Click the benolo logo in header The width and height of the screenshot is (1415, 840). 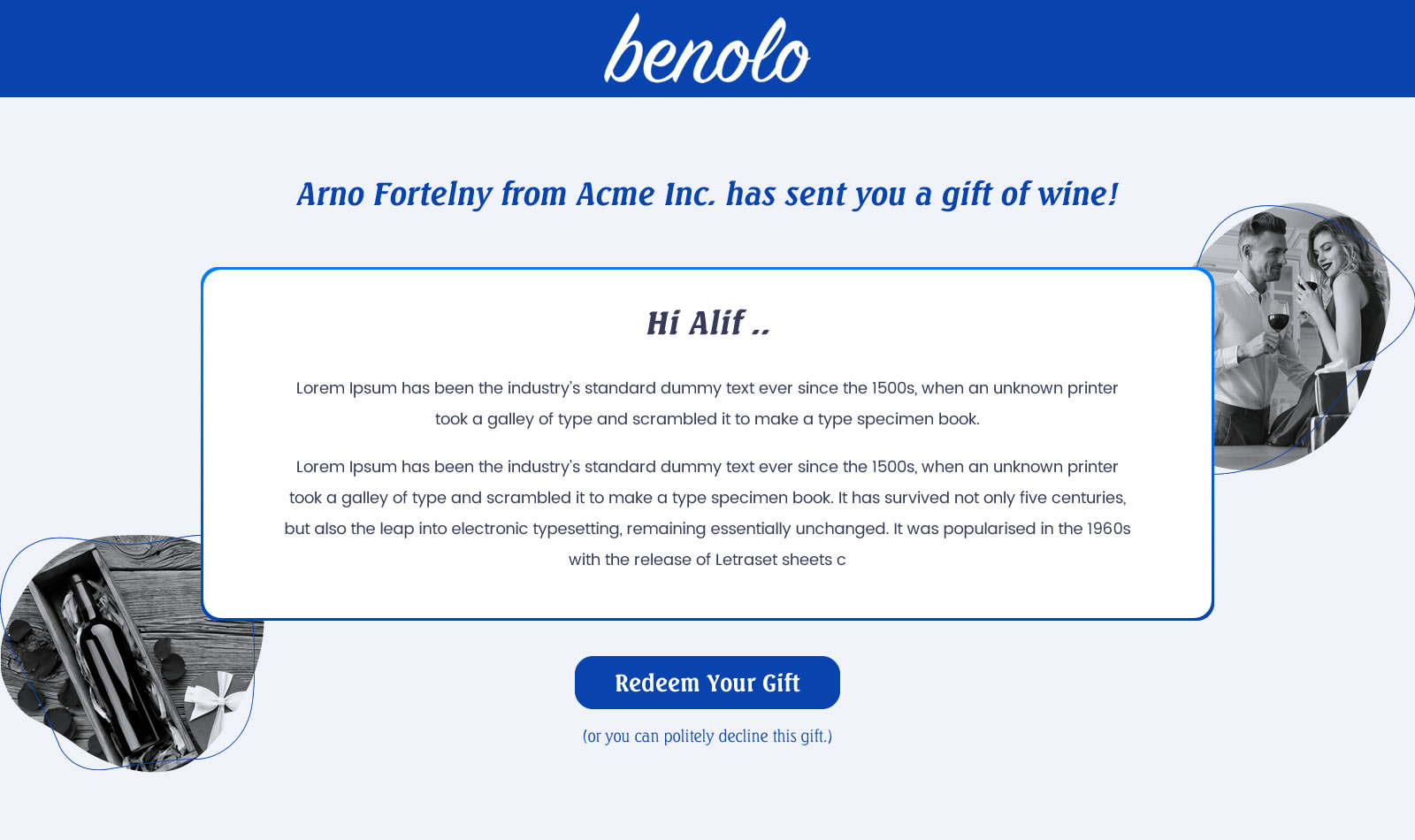click(x=707, y=50)
